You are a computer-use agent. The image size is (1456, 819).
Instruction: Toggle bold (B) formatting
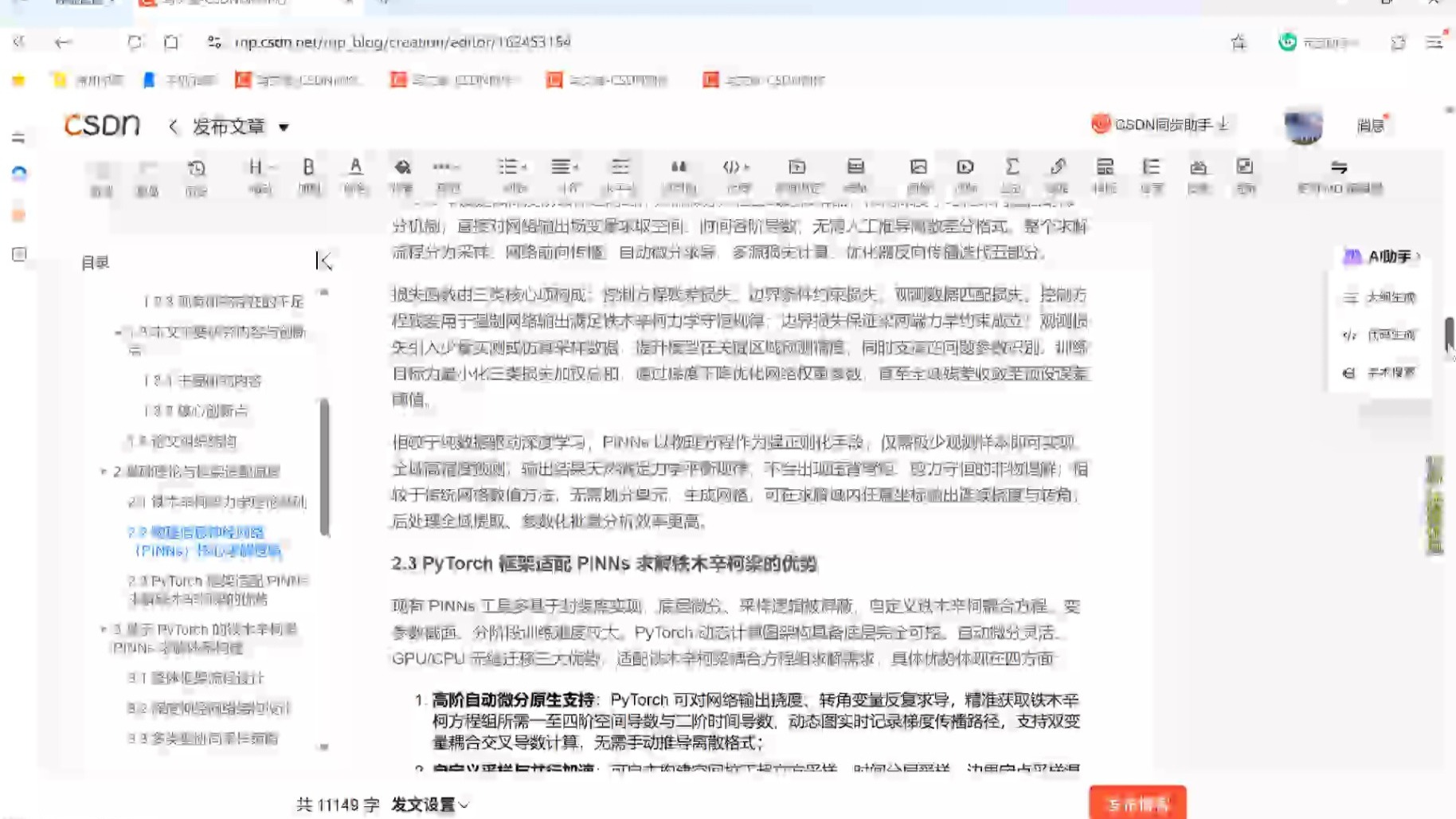point(308,176)
